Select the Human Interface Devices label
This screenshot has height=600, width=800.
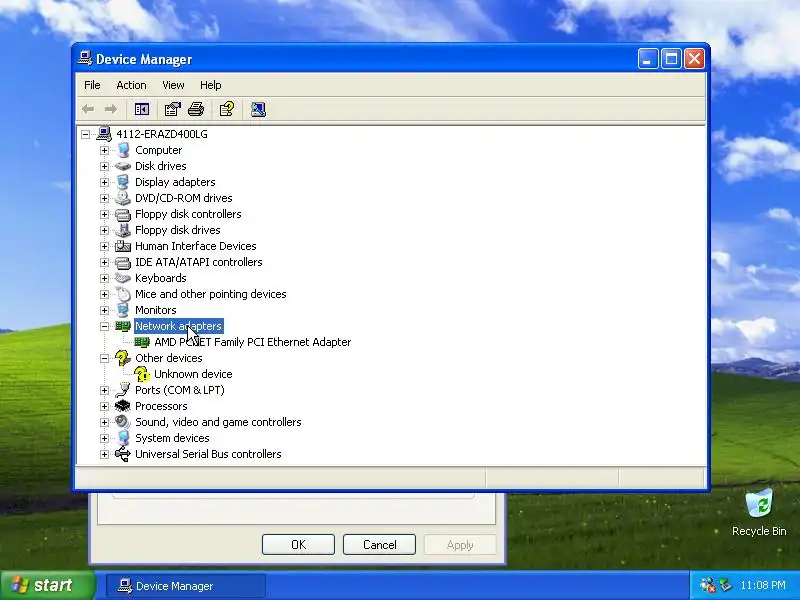tap(195, 246)
